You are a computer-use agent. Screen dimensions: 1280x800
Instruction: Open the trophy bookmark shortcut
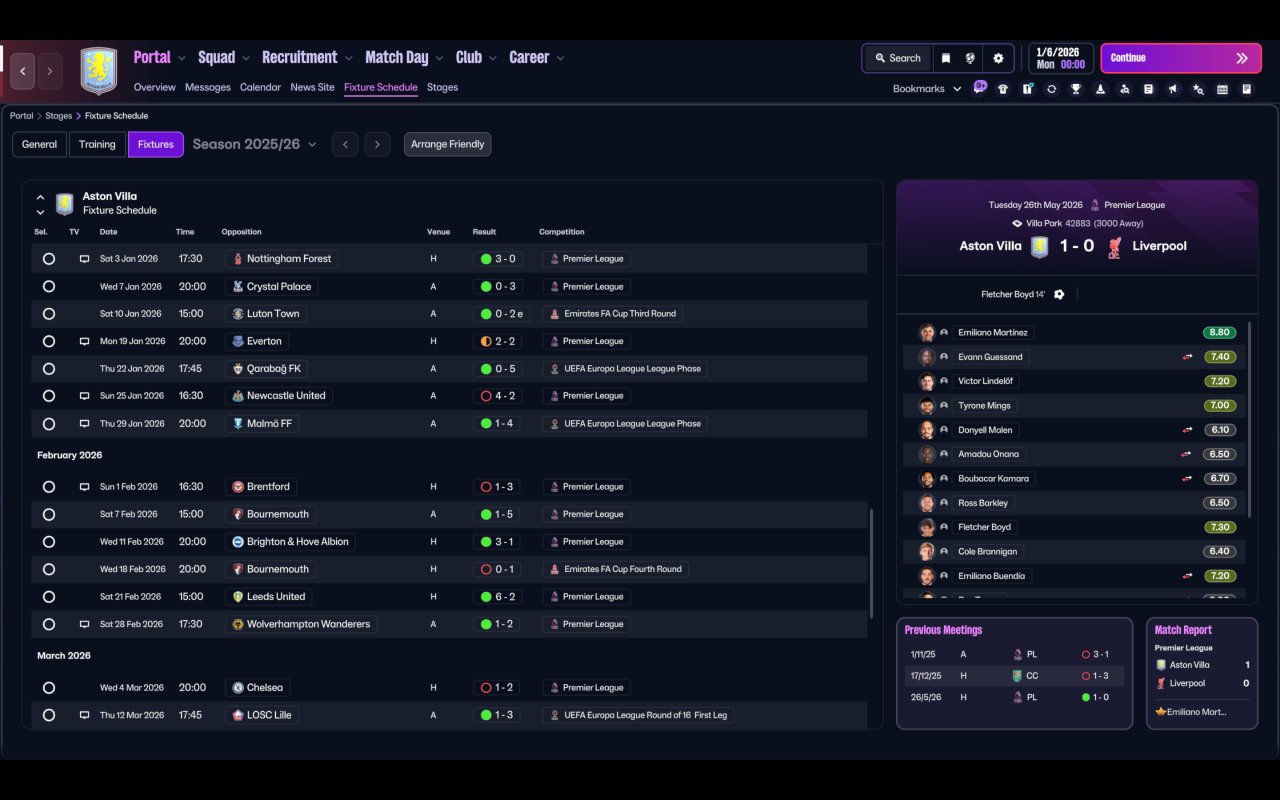click(1076, 89)
